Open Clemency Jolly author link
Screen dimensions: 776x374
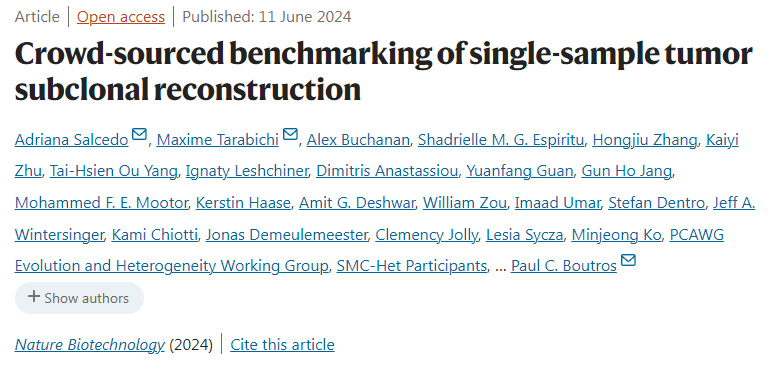(427, 234)
